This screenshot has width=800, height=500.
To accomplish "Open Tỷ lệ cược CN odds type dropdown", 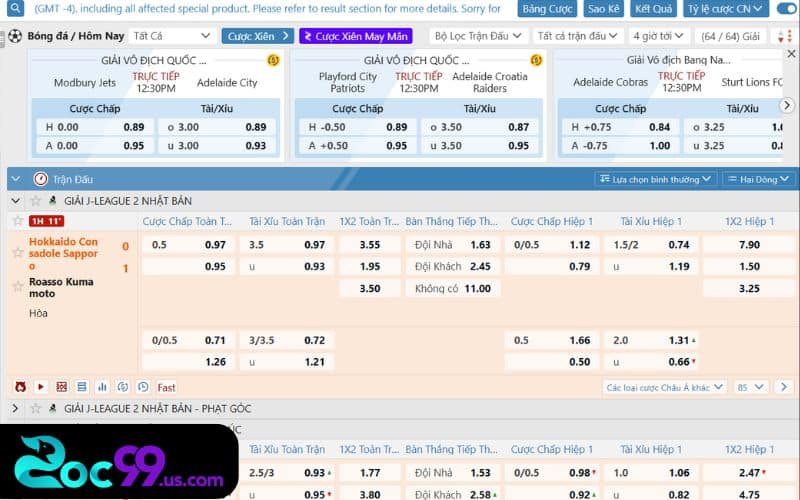I will pyautogui.click(x=726, y=9).
